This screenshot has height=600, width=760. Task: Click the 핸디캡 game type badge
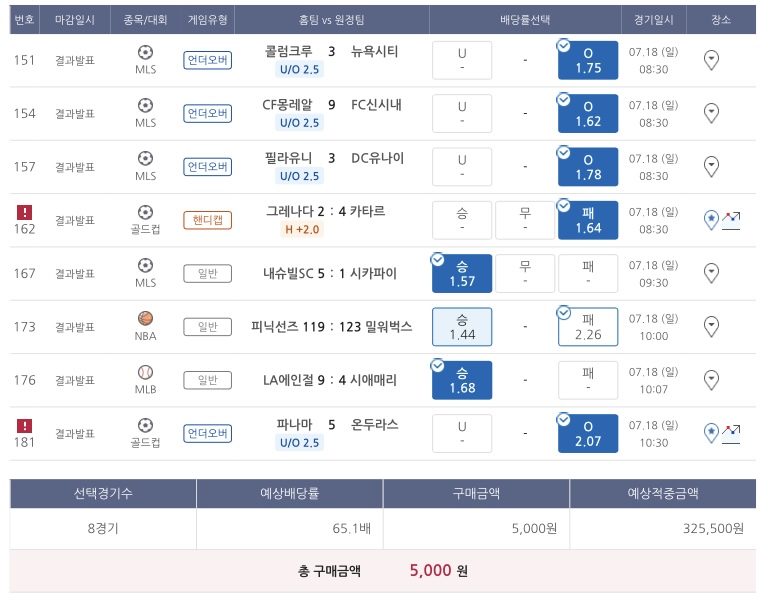click(x=208, y=220)
